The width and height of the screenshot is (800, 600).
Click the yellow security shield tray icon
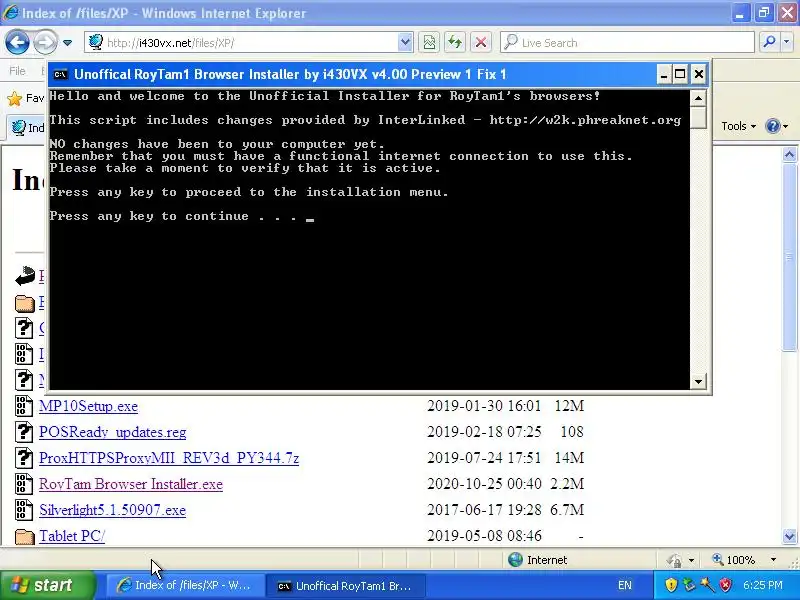point(671,585)
